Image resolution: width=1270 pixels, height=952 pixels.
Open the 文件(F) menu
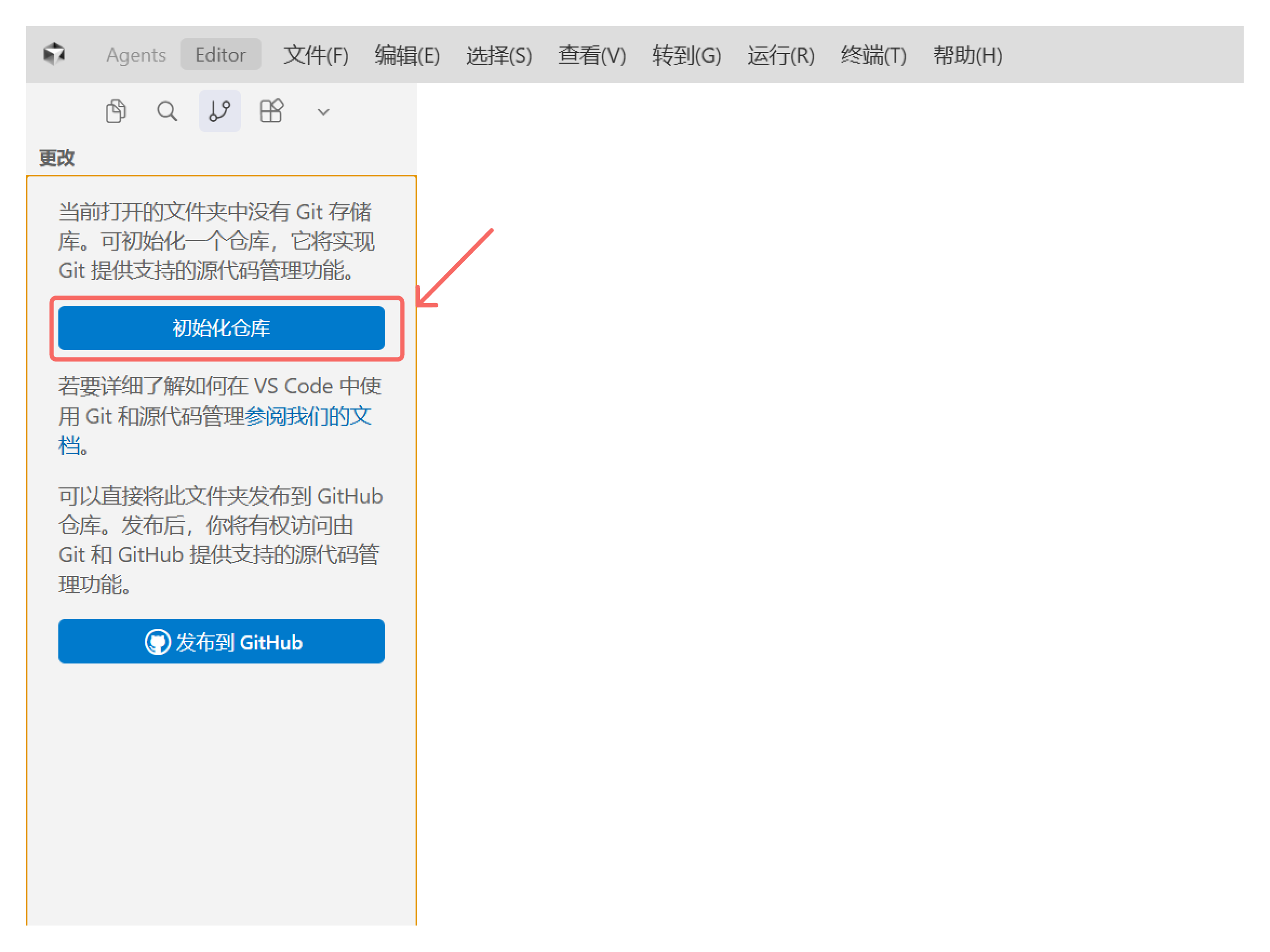click(x=316, y=55)
